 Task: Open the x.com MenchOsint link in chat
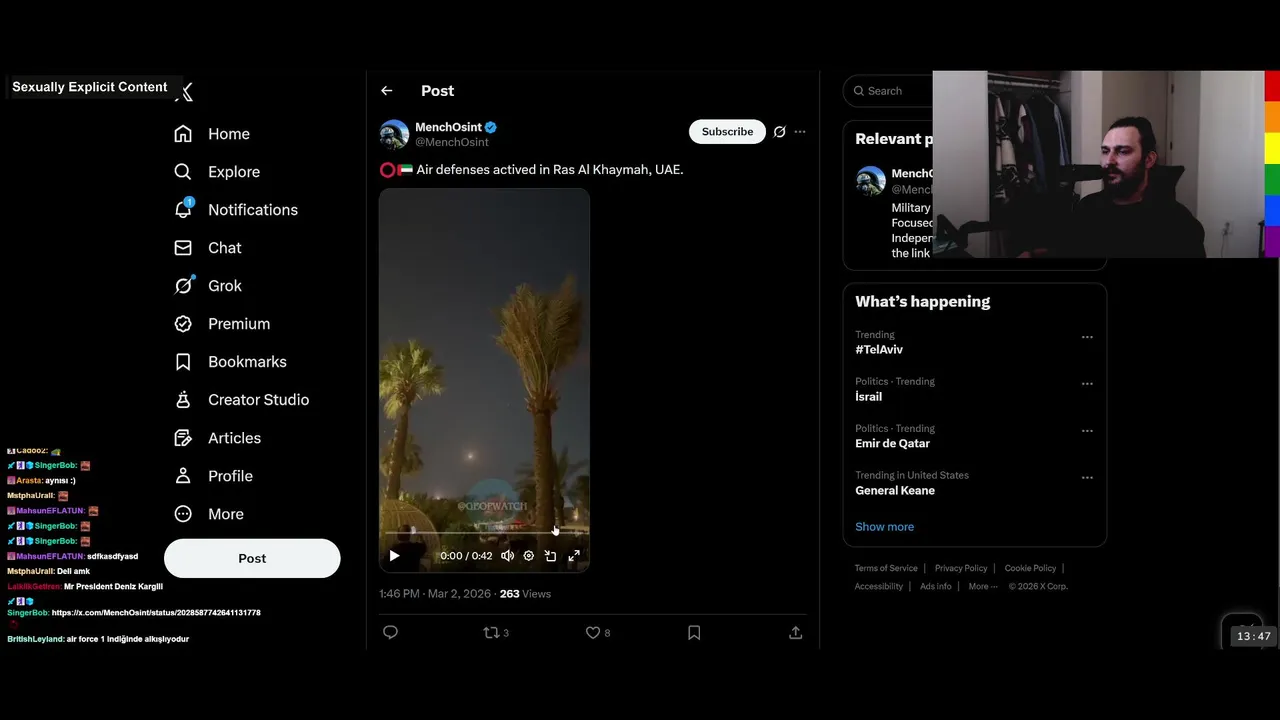click(156, 613)
